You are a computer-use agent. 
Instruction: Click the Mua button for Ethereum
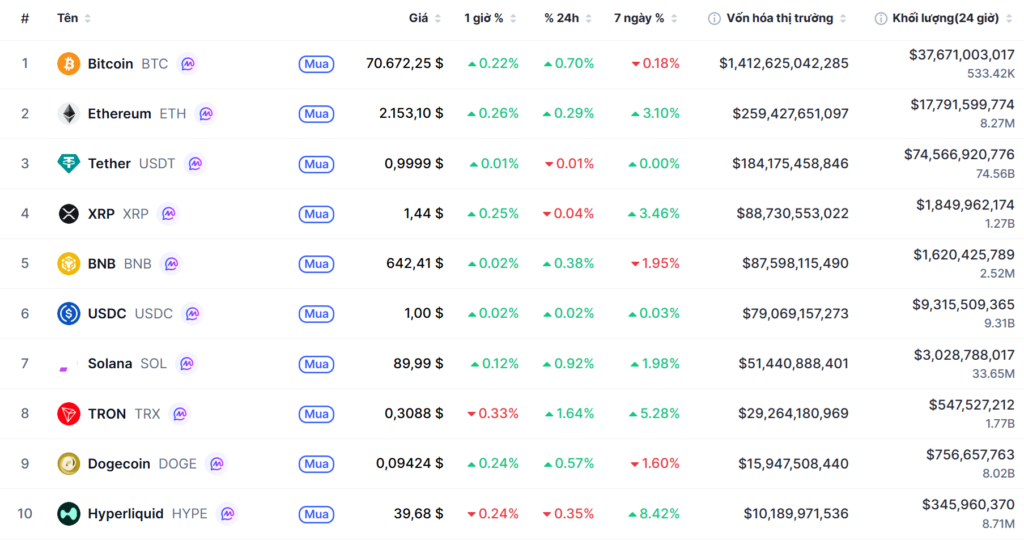[x=317, y=114]
